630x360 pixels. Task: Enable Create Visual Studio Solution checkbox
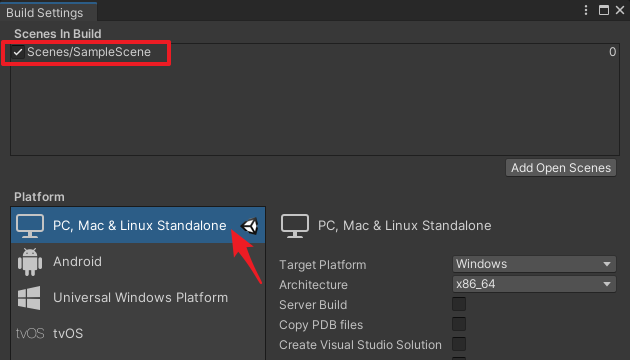(x=459, y=344)
